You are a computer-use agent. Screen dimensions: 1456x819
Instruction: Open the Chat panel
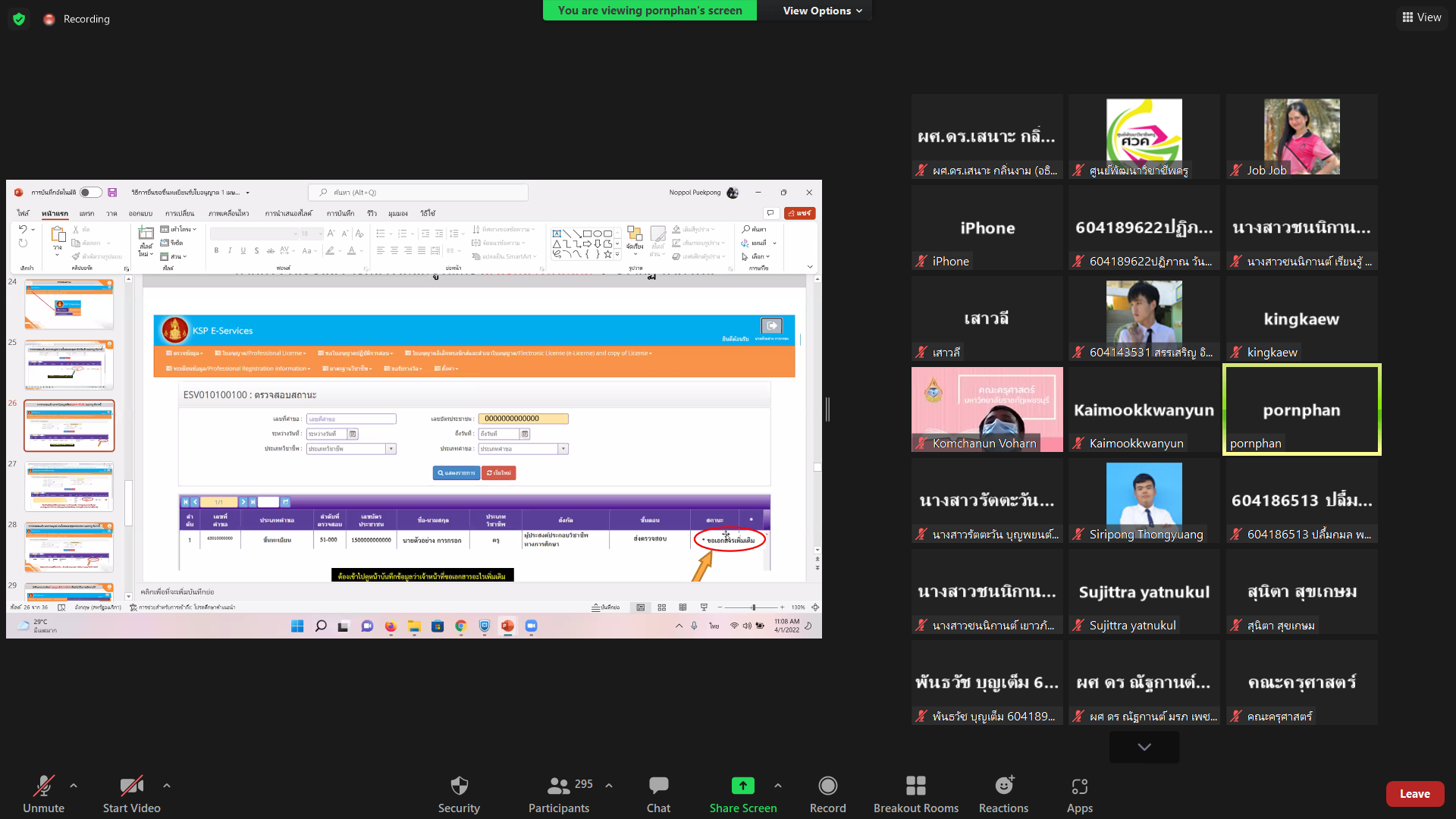point(658,786)
